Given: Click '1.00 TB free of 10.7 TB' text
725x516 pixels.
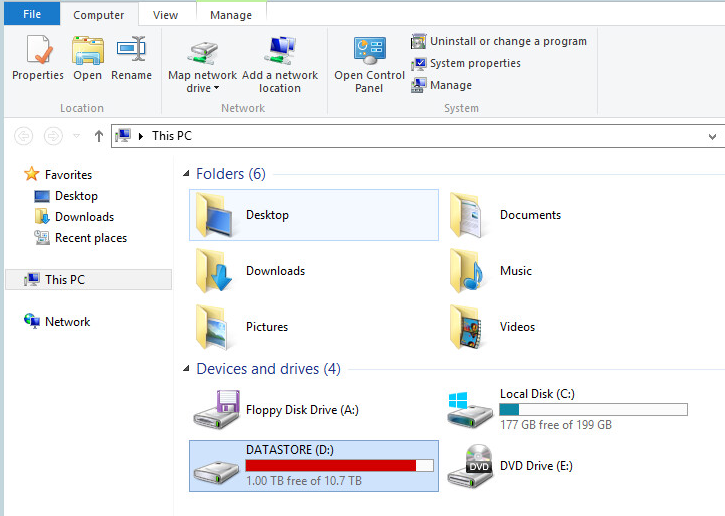Looking at the screenshot, I should 304,481.
